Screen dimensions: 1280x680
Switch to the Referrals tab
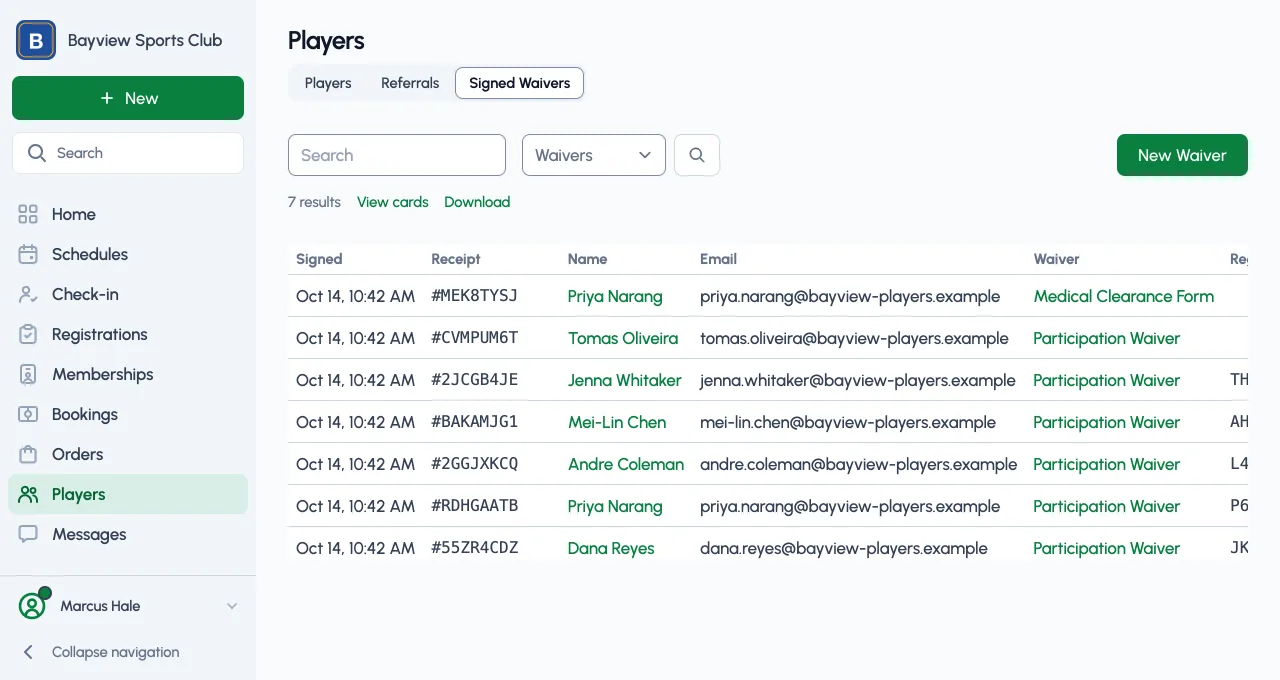(410, 83)
